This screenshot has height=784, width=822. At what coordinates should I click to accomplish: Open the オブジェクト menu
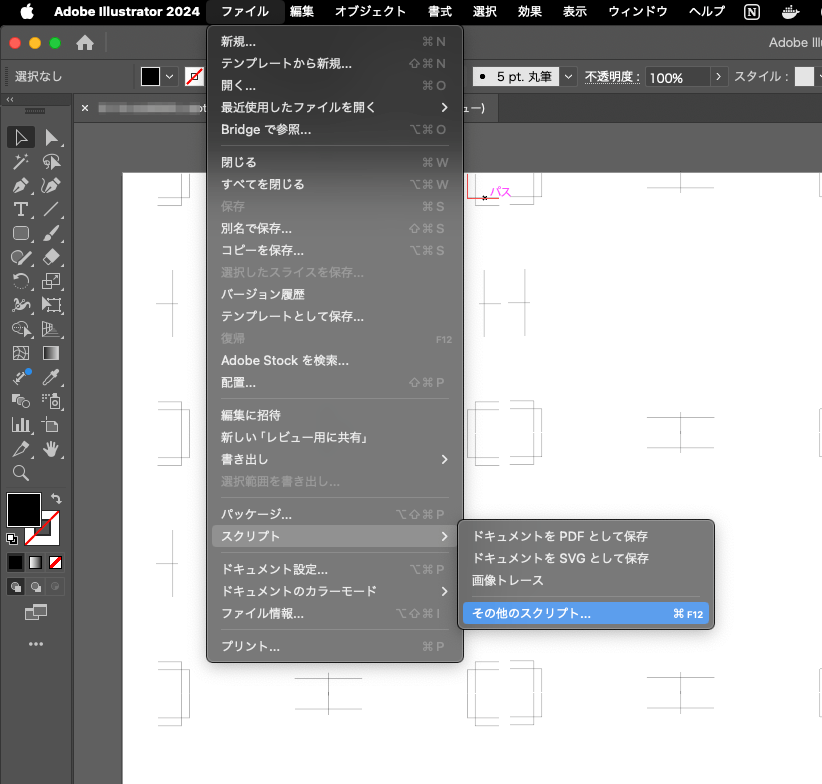click(371, 12)
